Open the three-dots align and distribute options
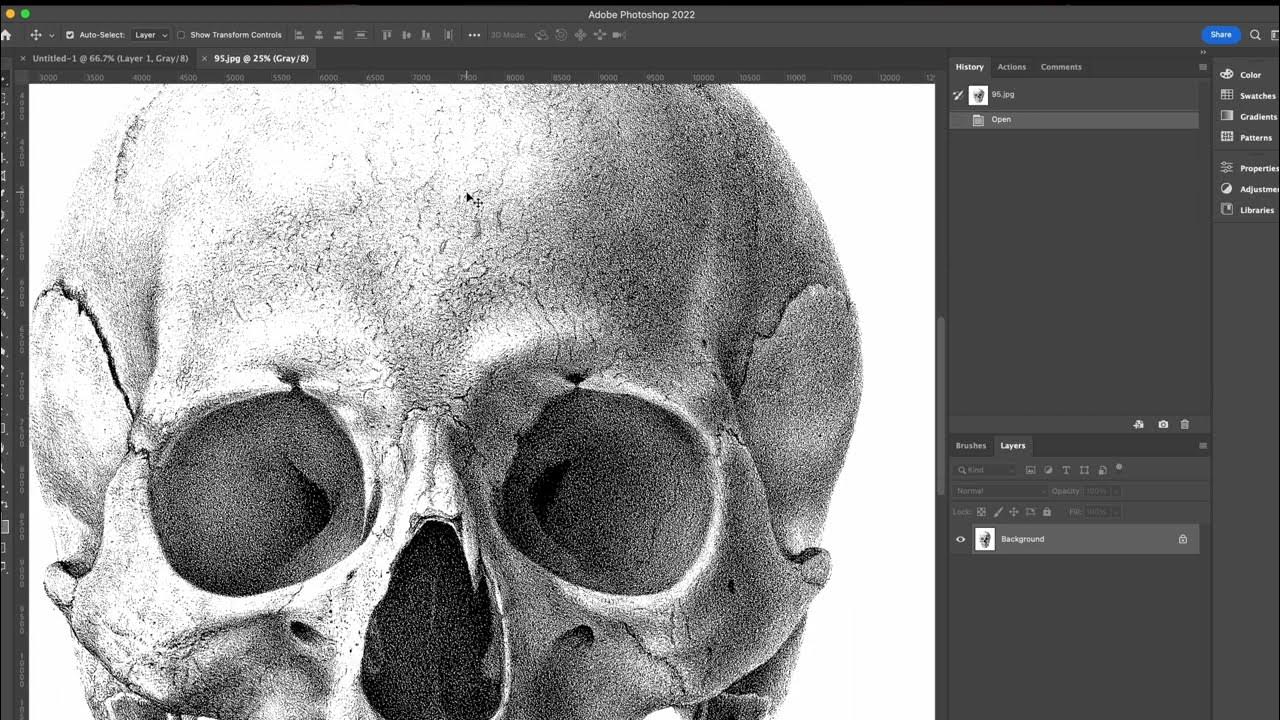The image size is (1280, 720). click(x=474, y=35)
